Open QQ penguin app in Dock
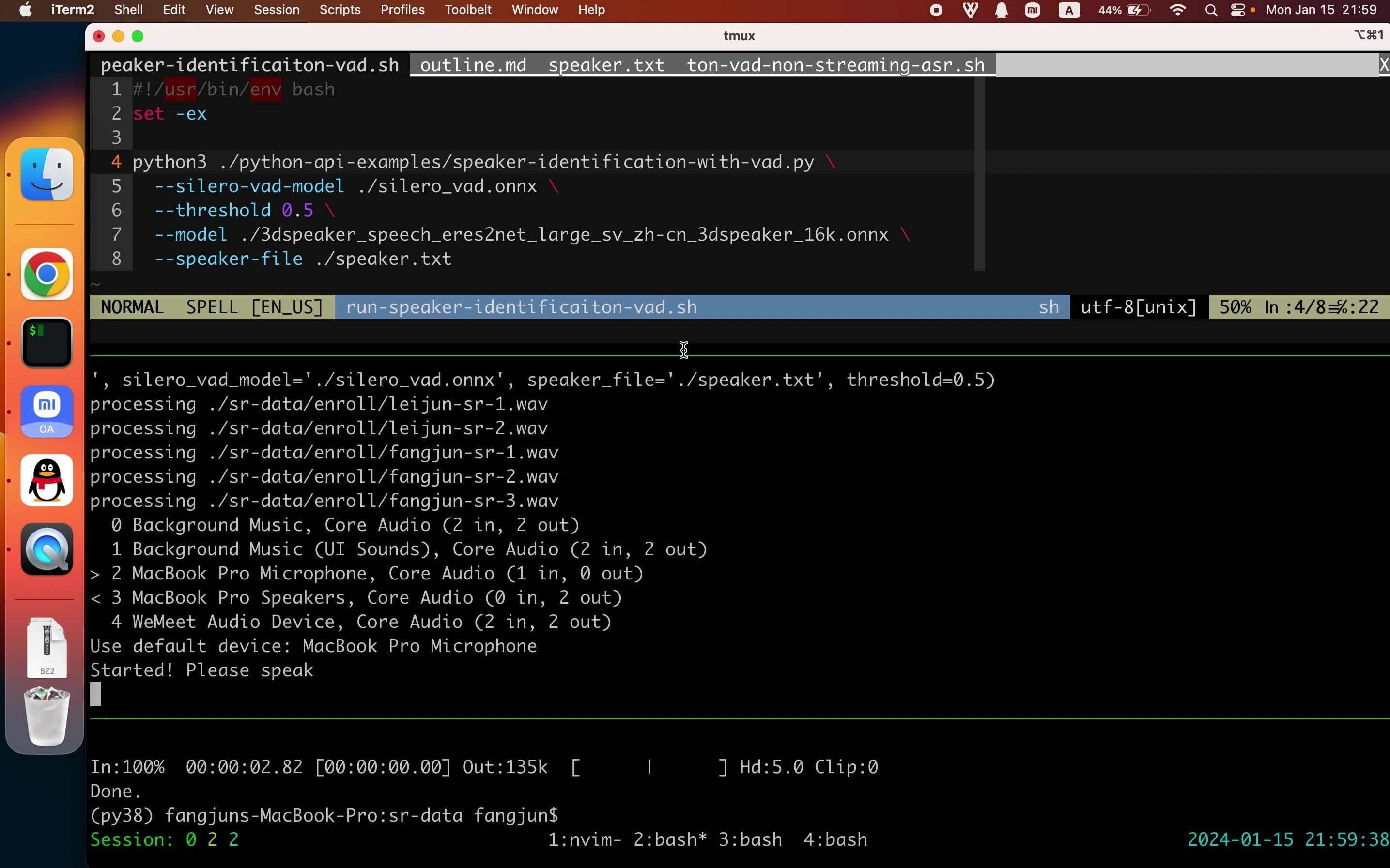This screenshot has width=1390, height=868. pyautogui.click(x=47, y=480)
